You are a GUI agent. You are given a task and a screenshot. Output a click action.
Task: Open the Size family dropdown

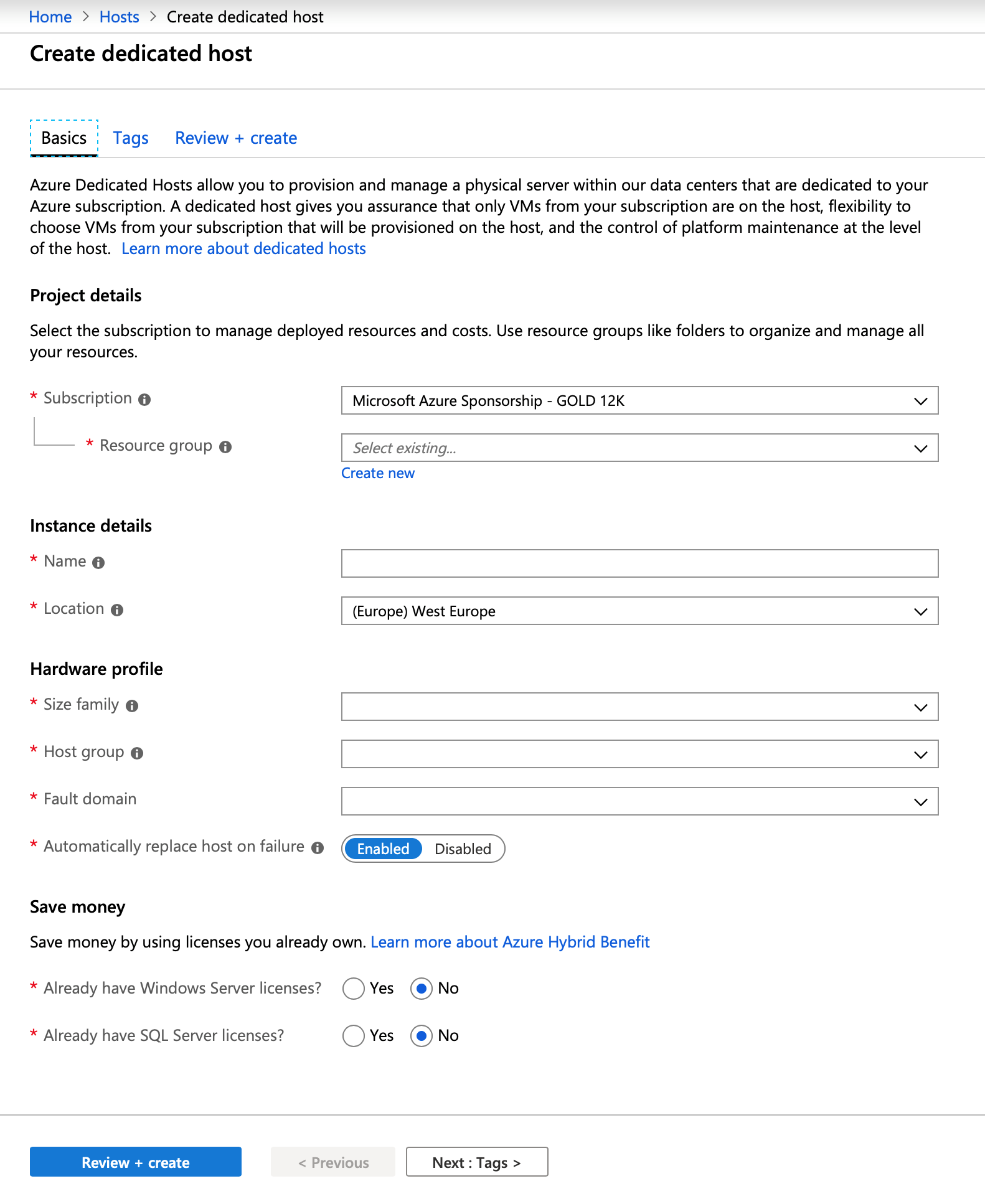point(639,707)
